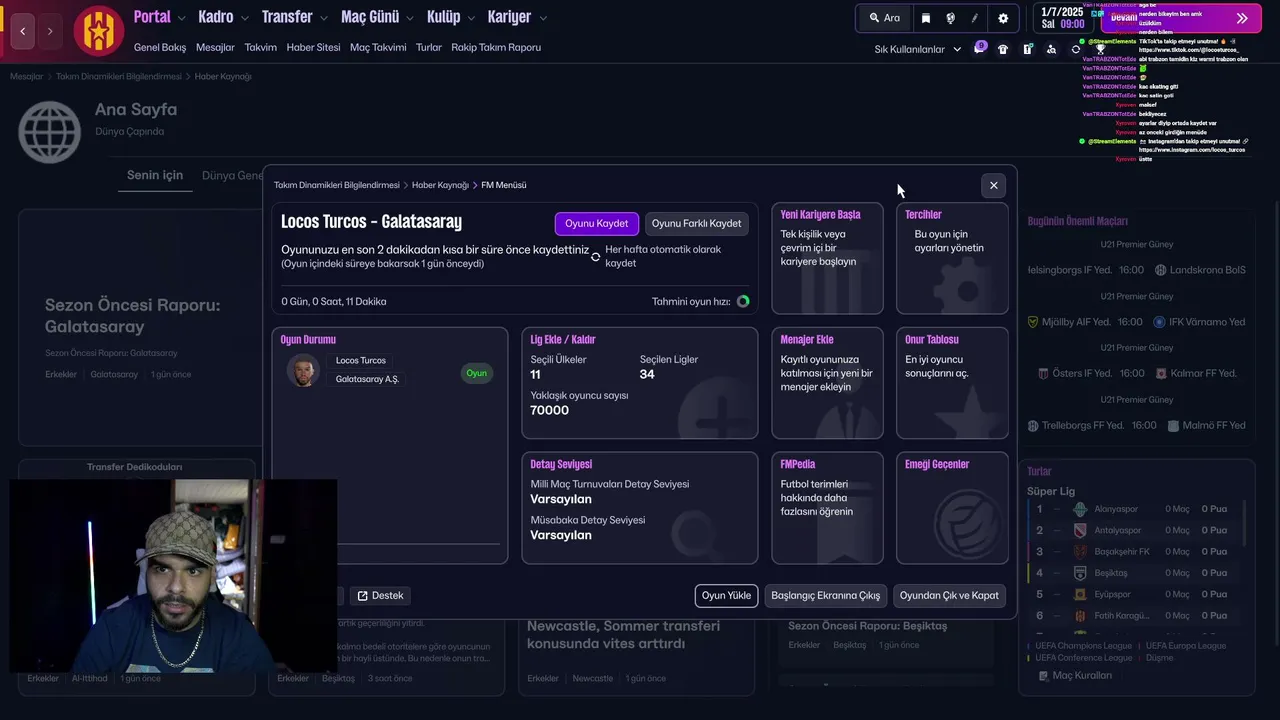
Task: Open the Onur Tablosu card
Action: (x=952, y=383)
